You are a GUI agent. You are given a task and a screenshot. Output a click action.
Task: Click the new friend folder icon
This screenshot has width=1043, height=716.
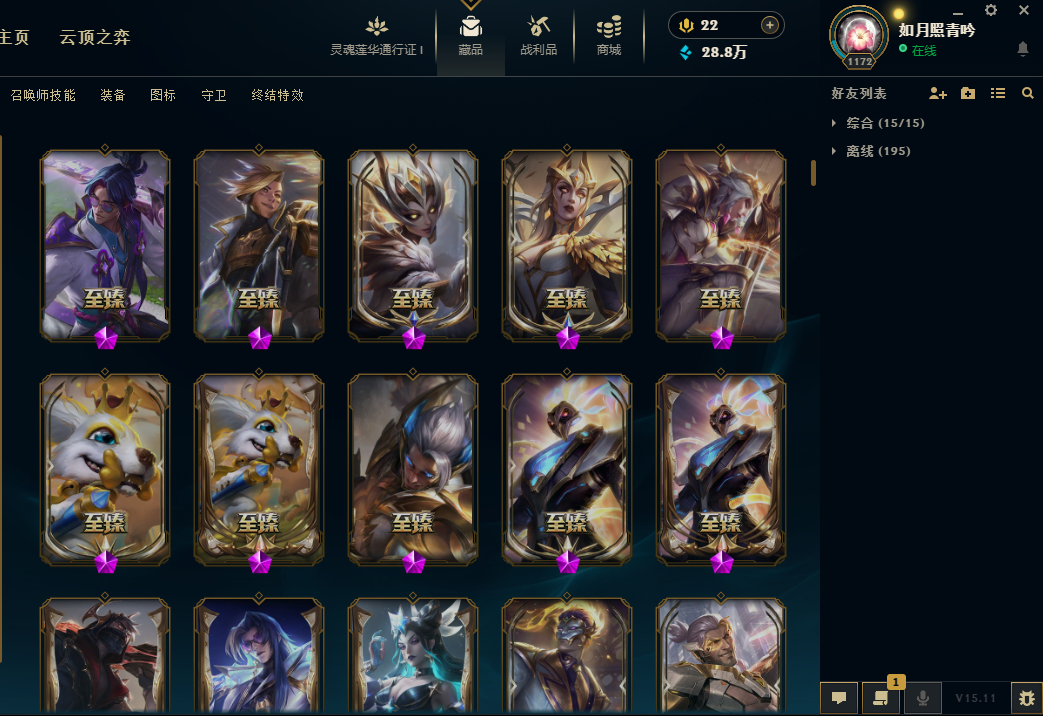[x=968, y=93]
